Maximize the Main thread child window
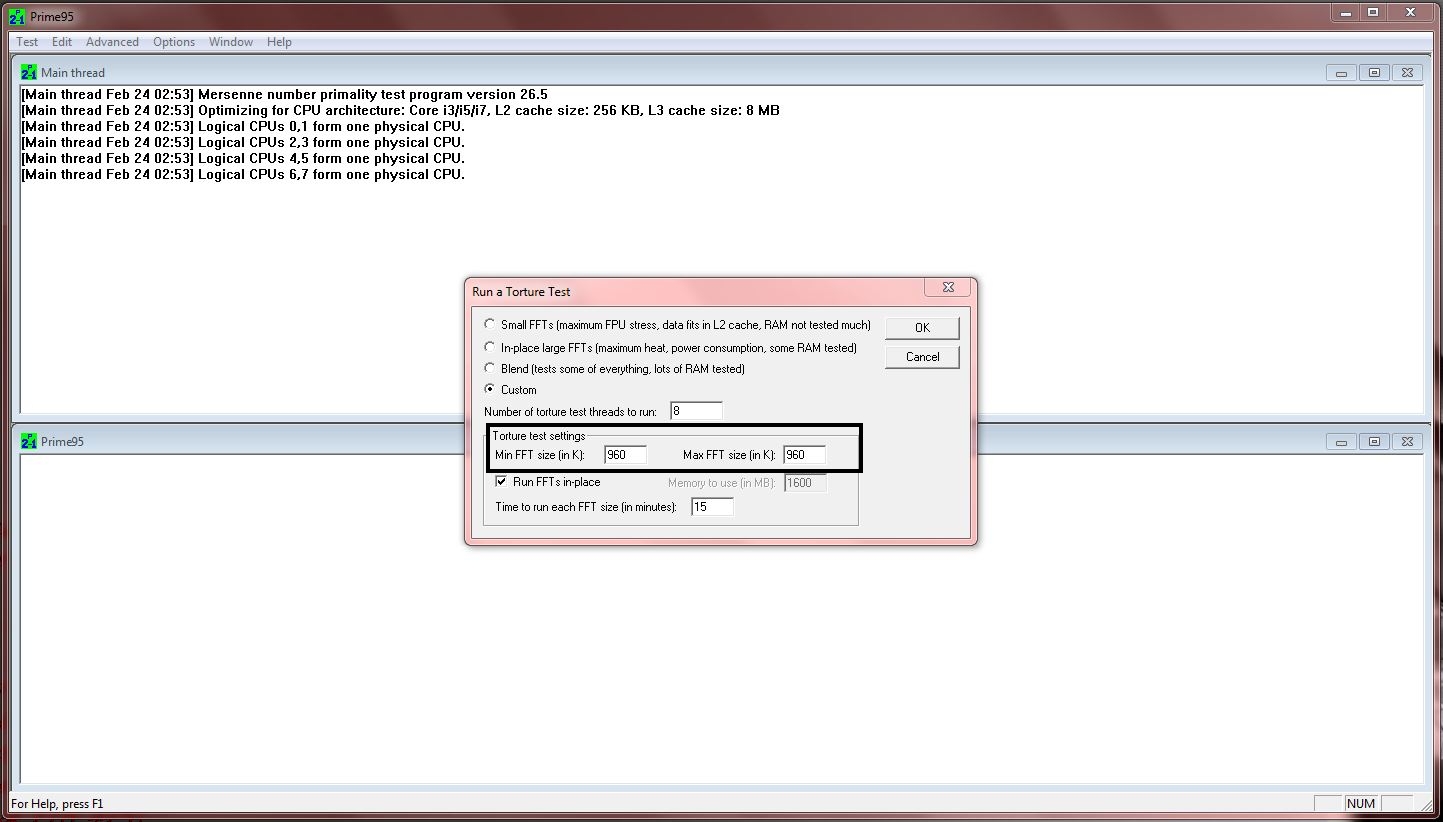Screen dimensions: 1443x822 pos(1374,73)
